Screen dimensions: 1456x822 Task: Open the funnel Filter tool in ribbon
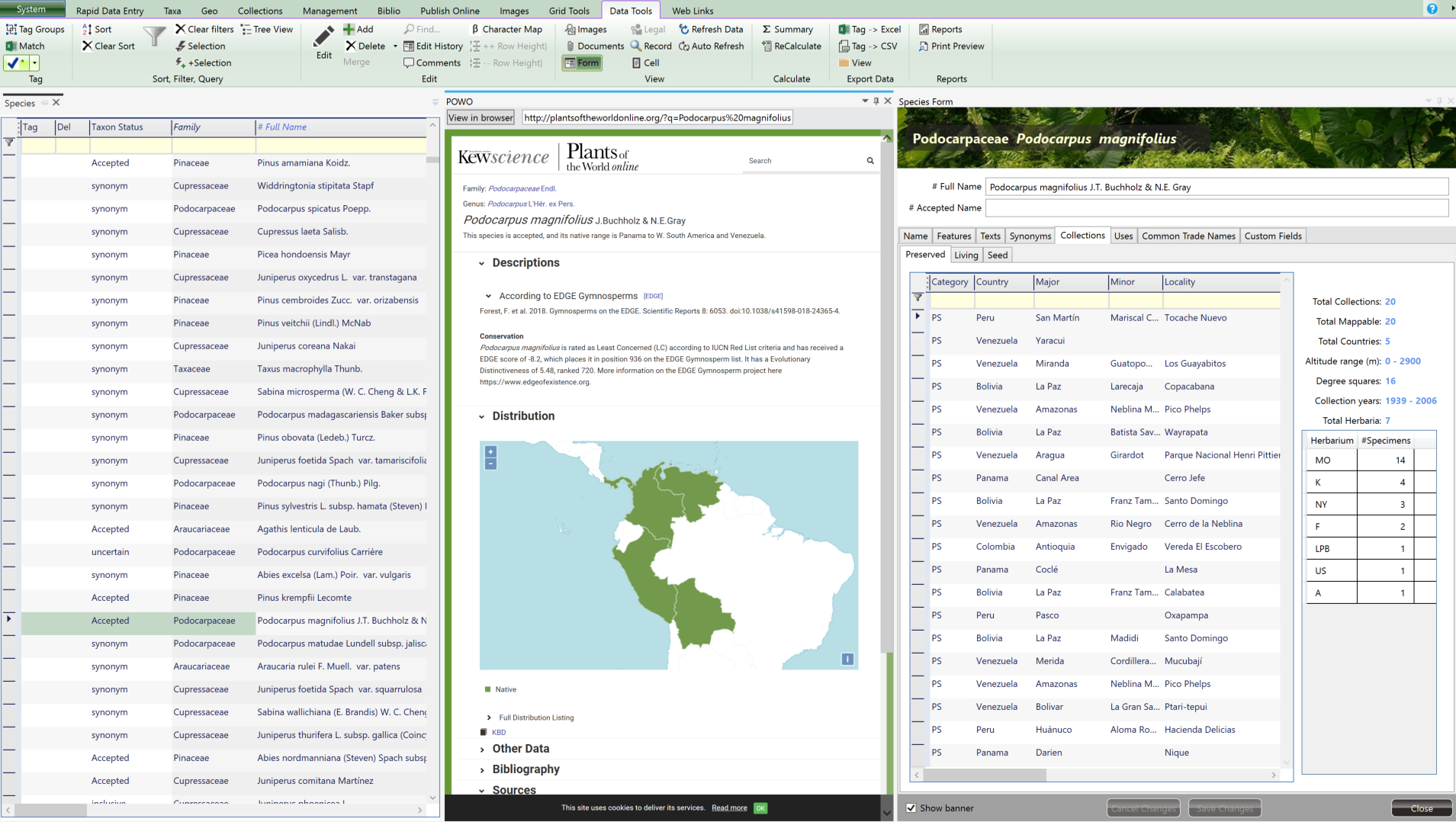click(154, 37)
